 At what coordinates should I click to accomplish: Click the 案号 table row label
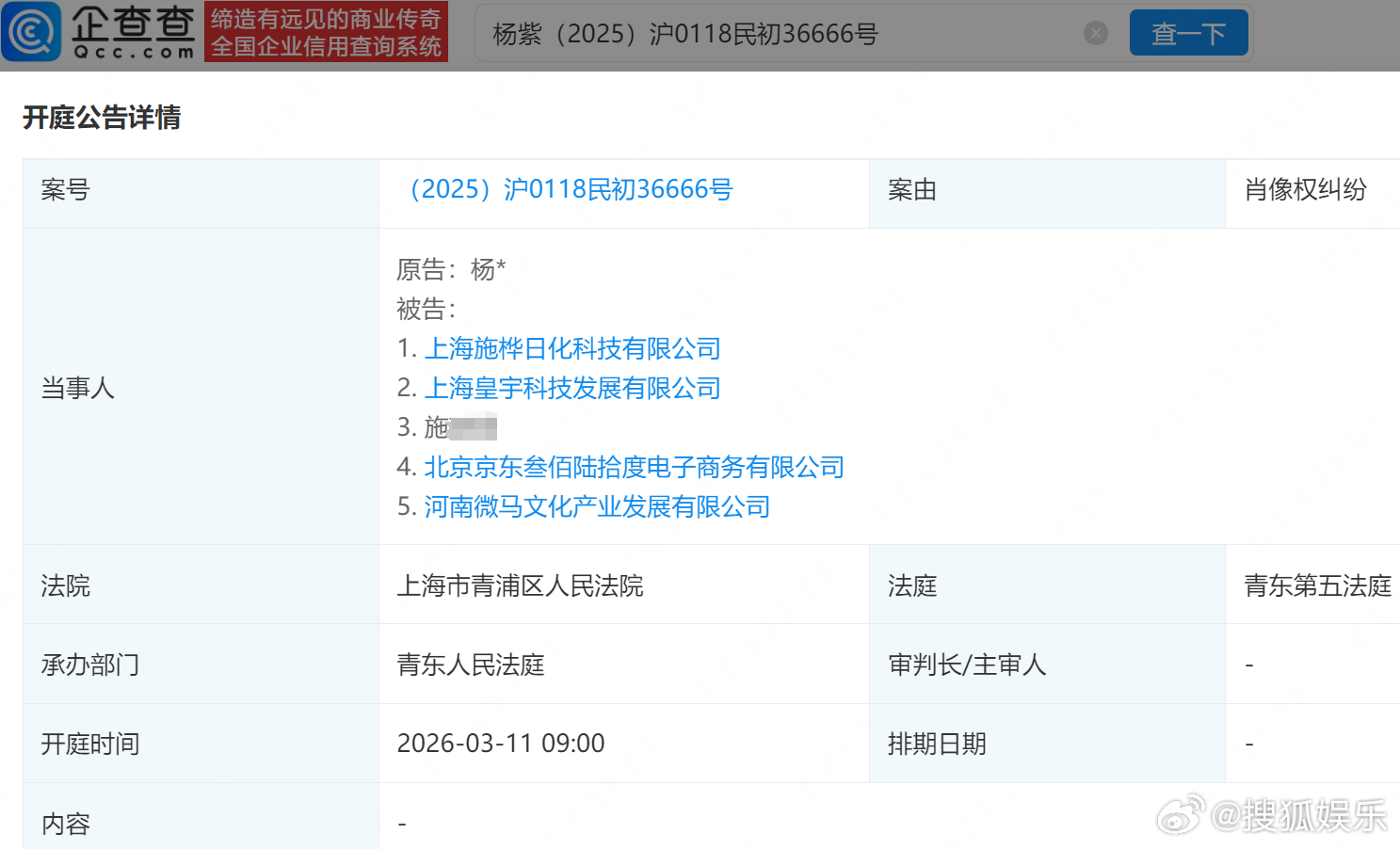[64, 189]
